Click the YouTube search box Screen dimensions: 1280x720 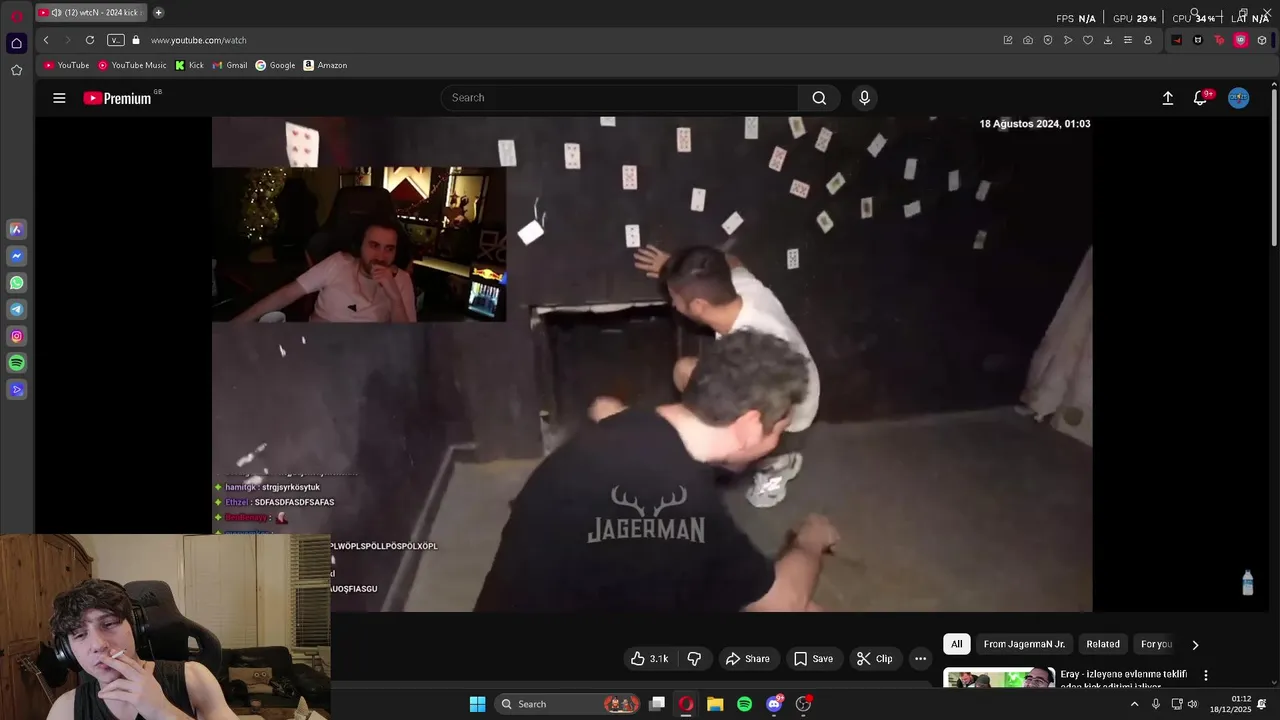[620, 98]
